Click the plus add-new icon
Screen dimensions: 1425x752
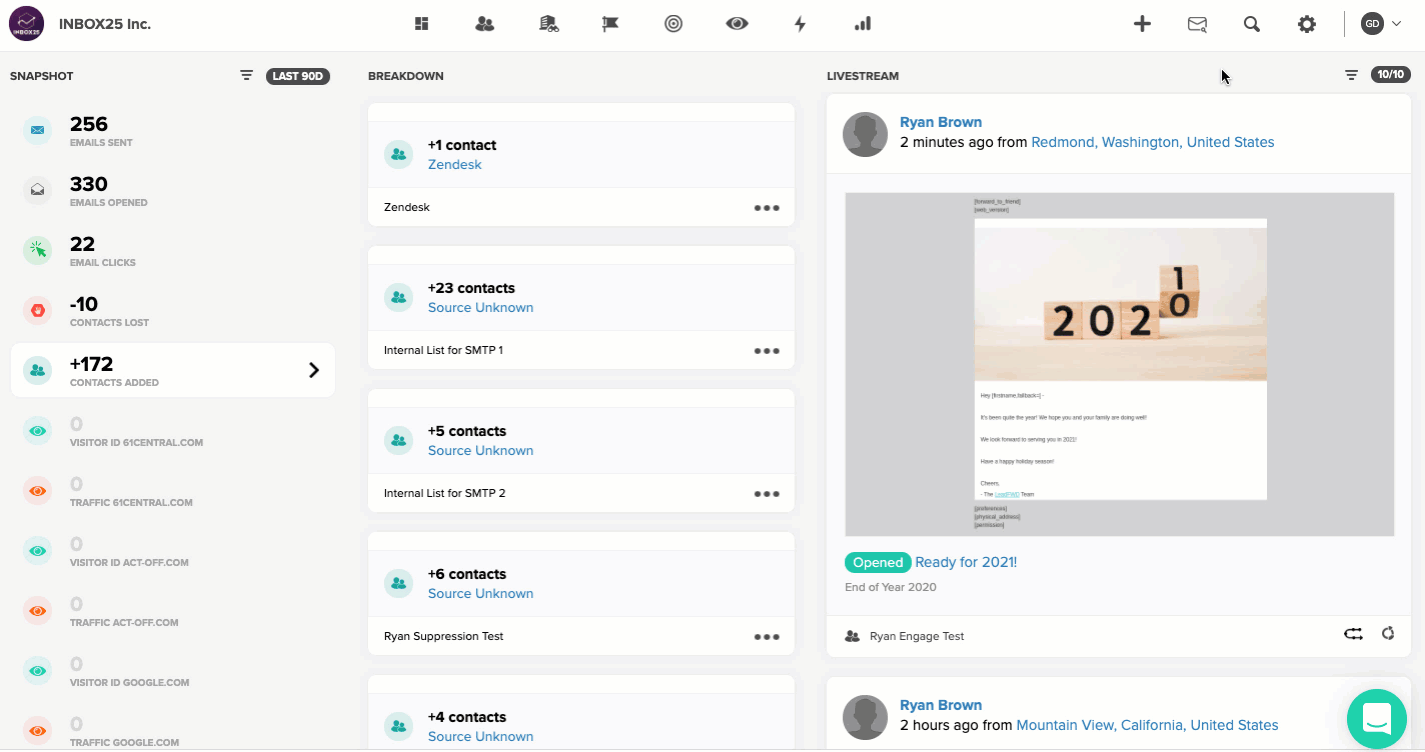1142,24
